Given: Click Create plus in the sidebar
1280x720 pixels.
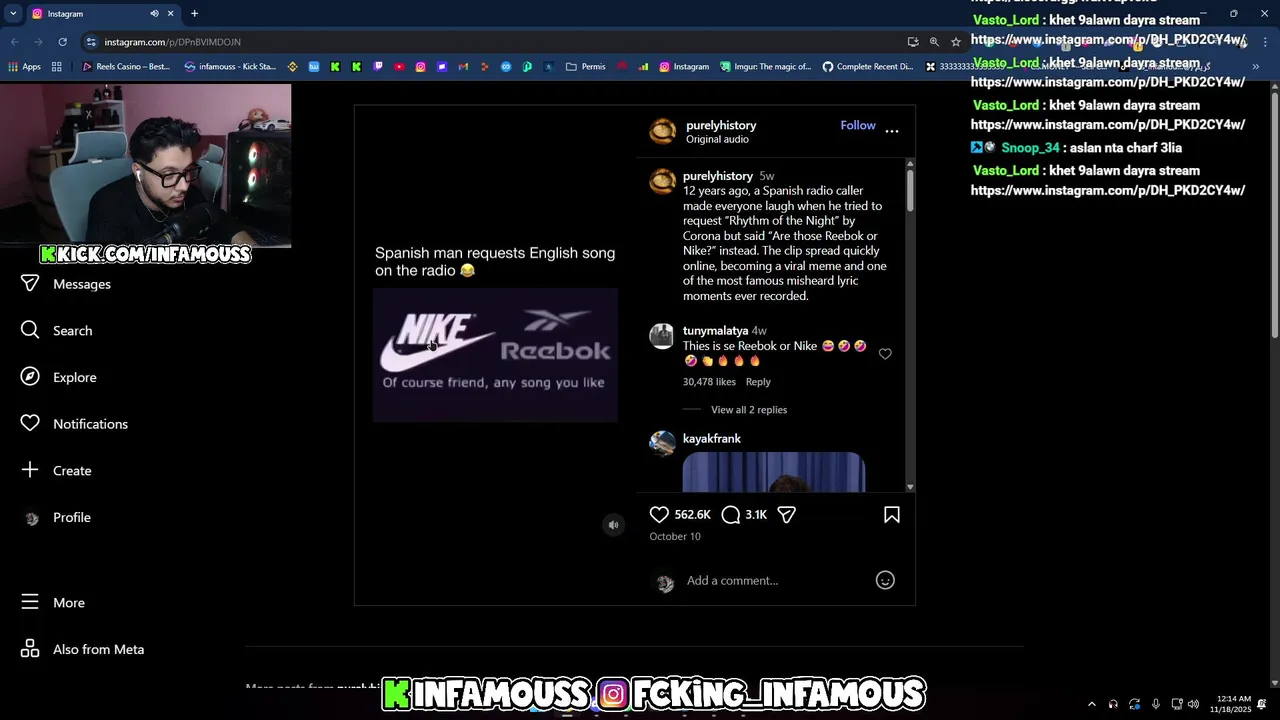Looking at the screenshot, I should point(56,470).
